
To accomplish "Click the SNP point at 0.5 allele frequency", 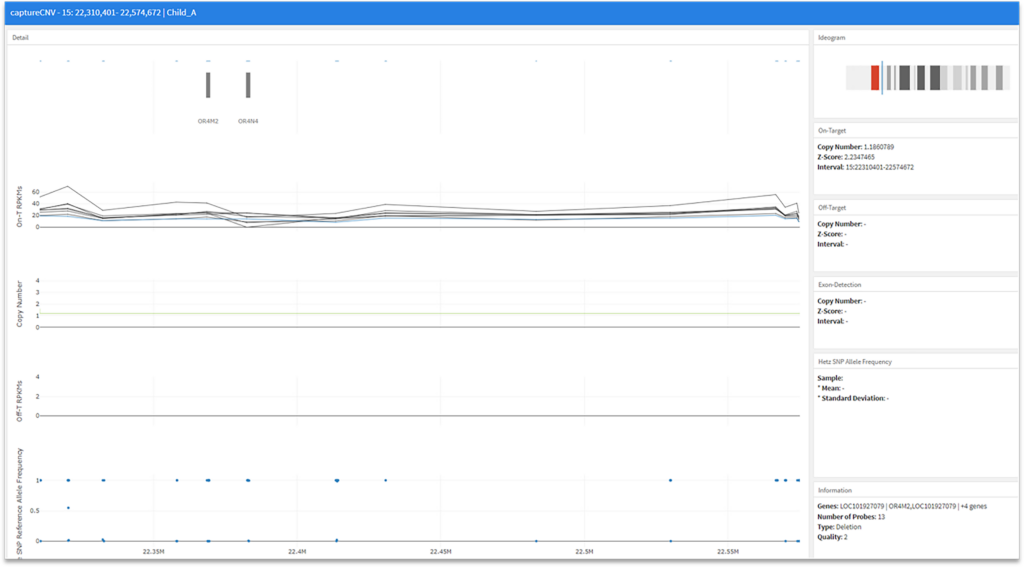I will click(68, 508).
